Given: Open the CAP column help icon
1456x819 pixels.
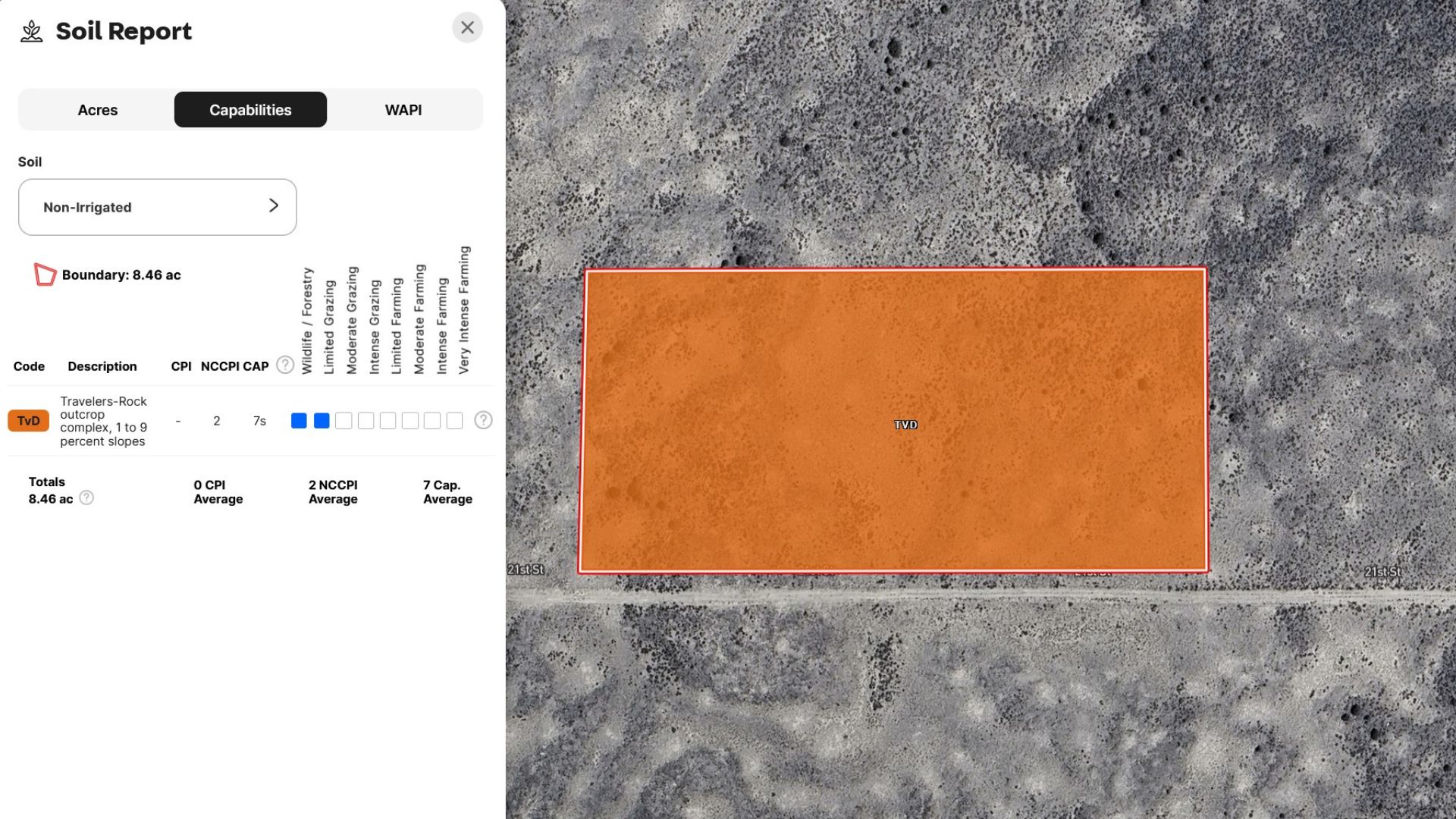Looking at the screenshot, I should point(285,366).
